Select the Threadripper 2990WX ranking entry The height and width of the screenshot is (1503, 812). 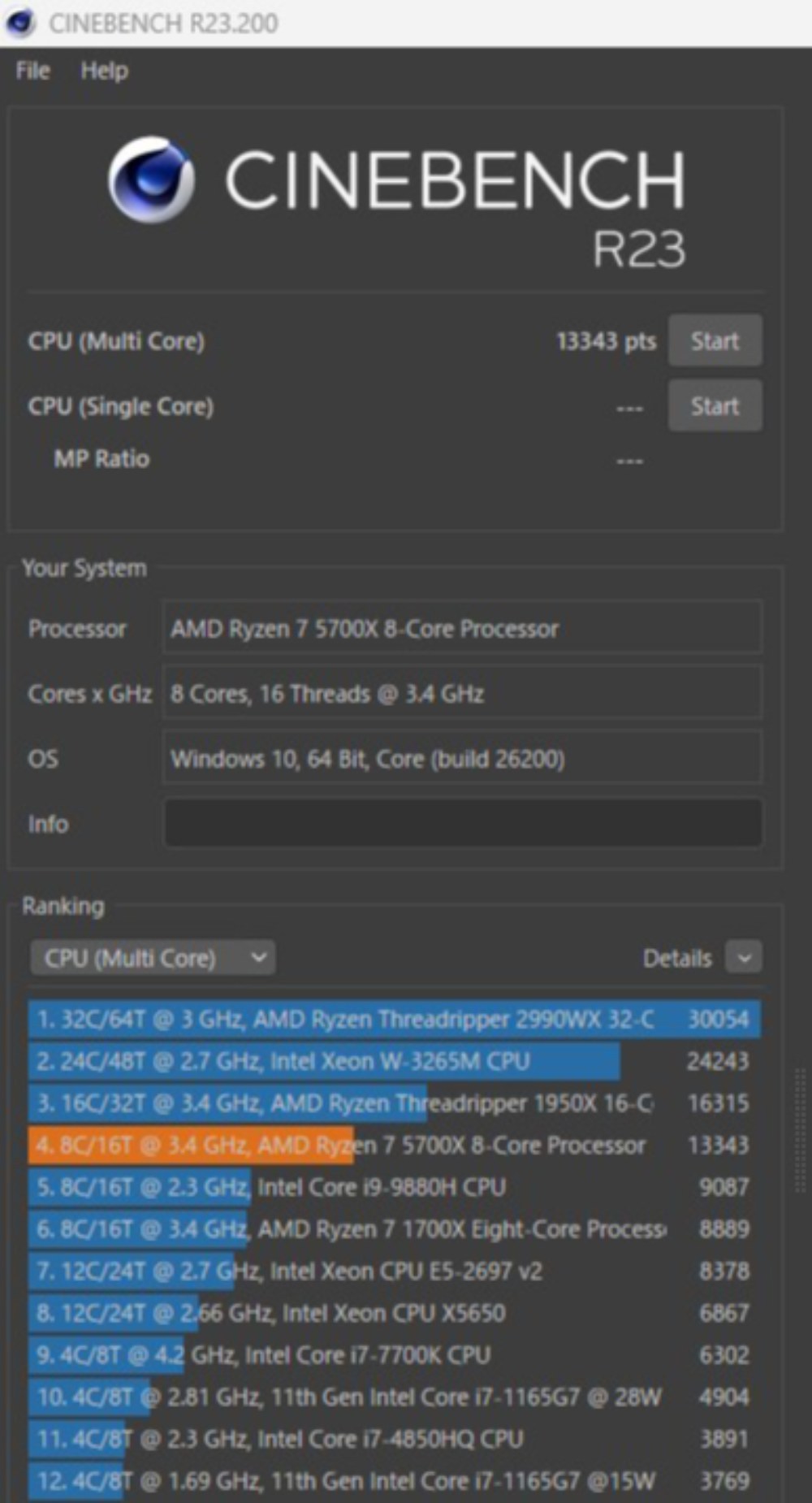[x=395, y=1019]
